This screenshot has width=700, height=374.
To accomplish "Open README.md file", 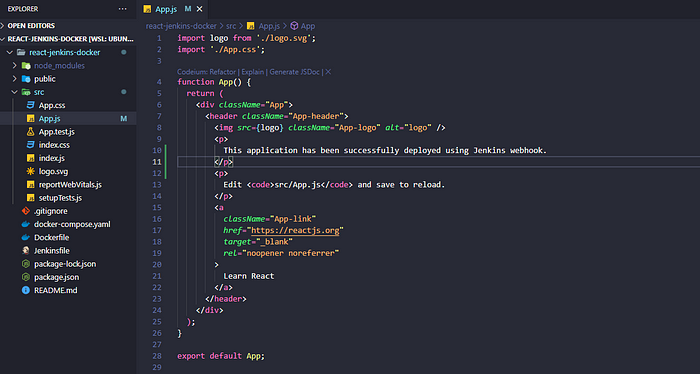I will click(x=55, y=291).
